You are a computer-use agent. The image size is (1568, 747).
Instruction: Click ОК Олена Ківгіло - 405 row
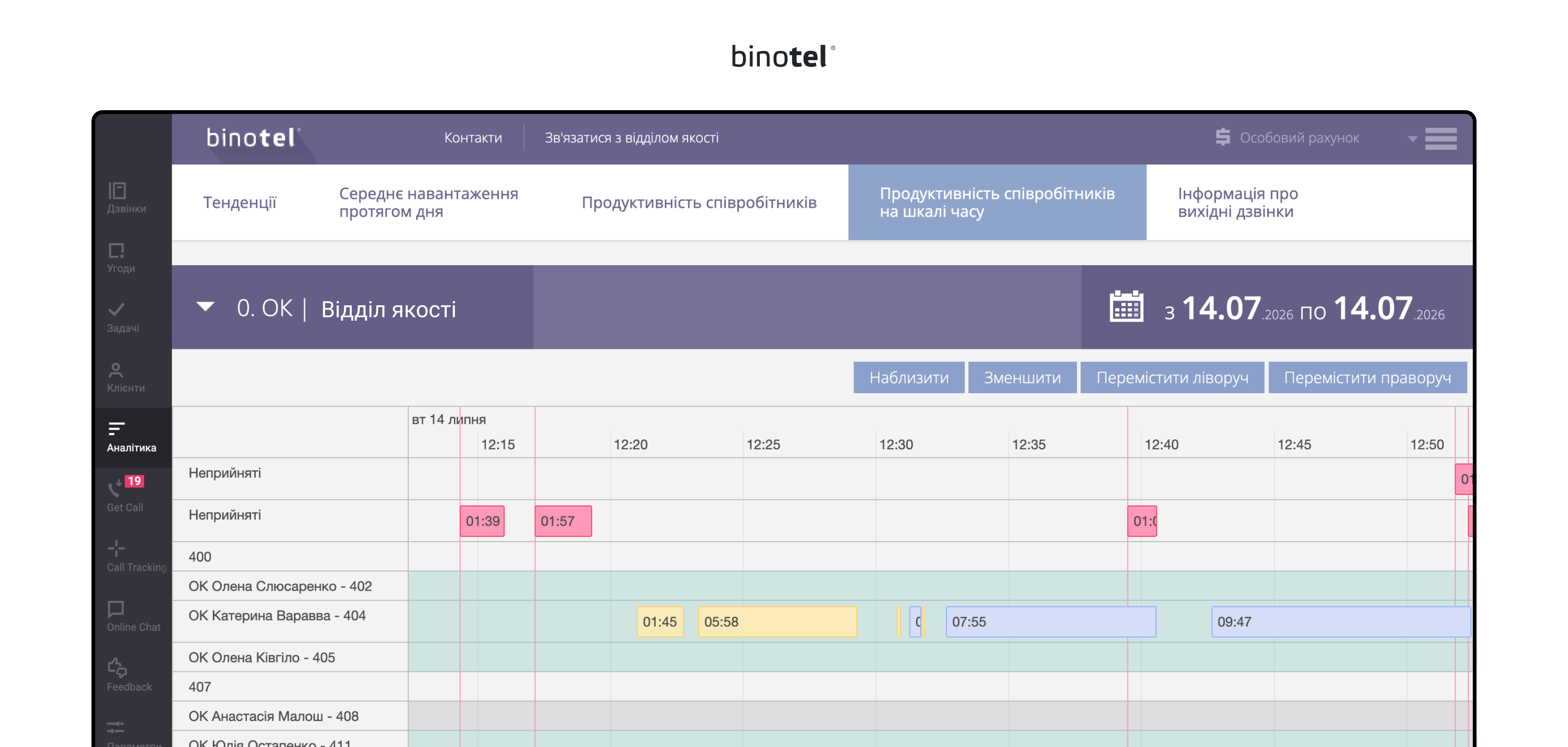point(262,657)
